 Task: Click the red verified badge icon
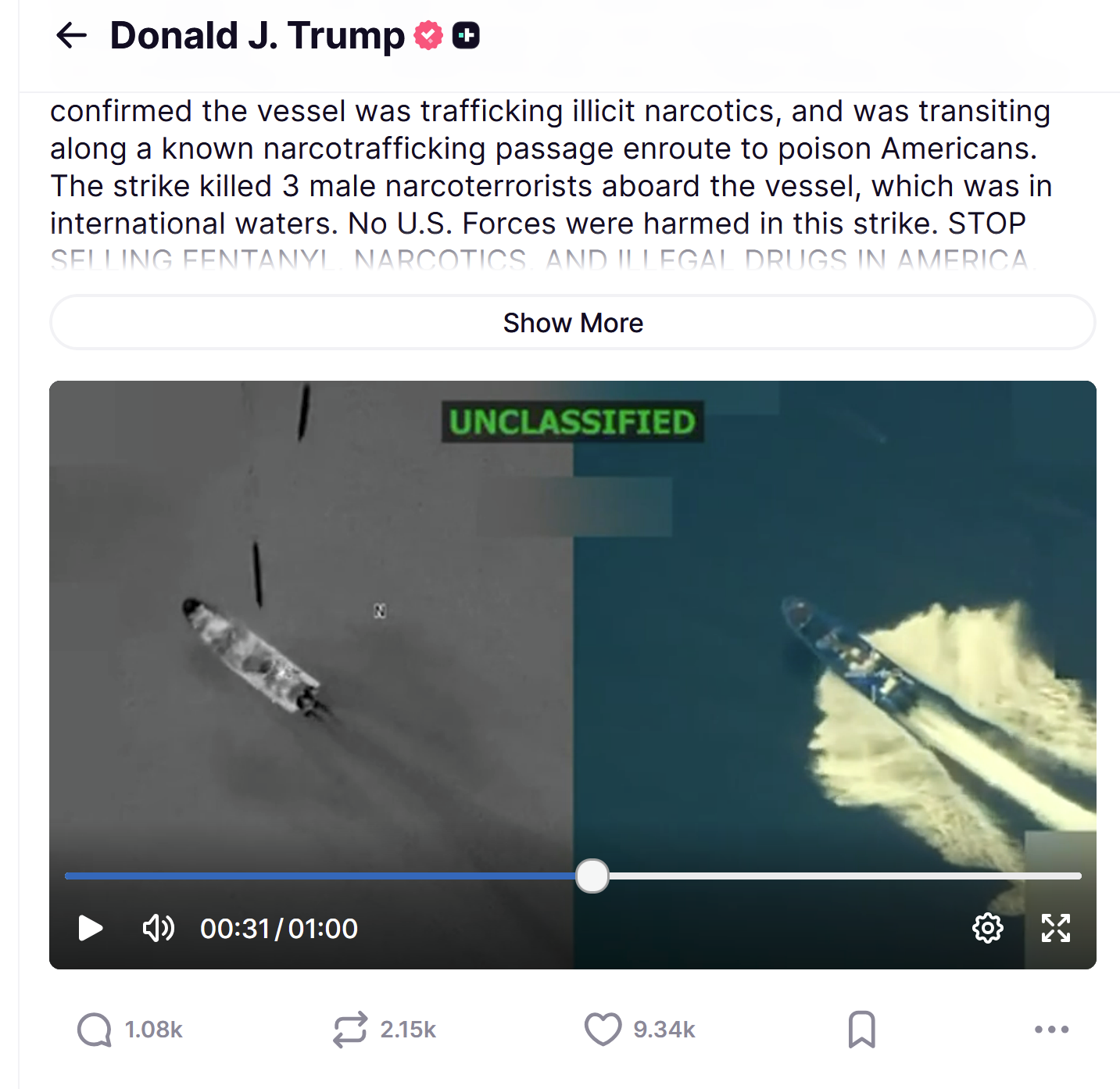(x=428, y=35)
